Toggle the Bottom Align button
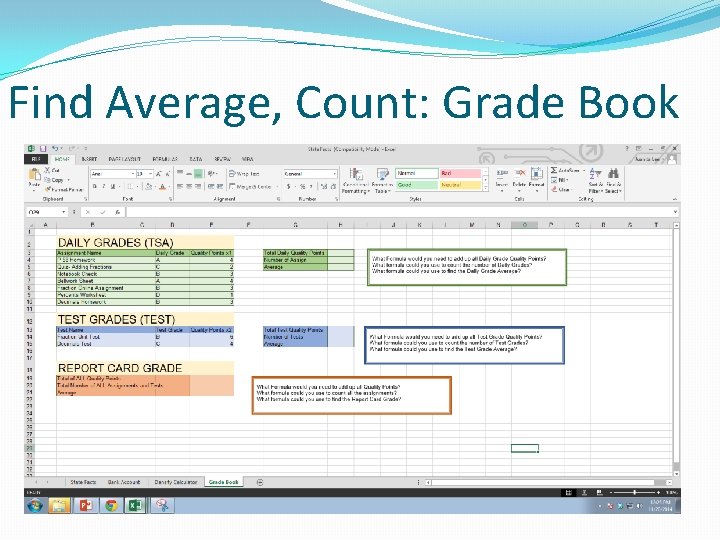 pyautogui.click(x=198, y=174)
